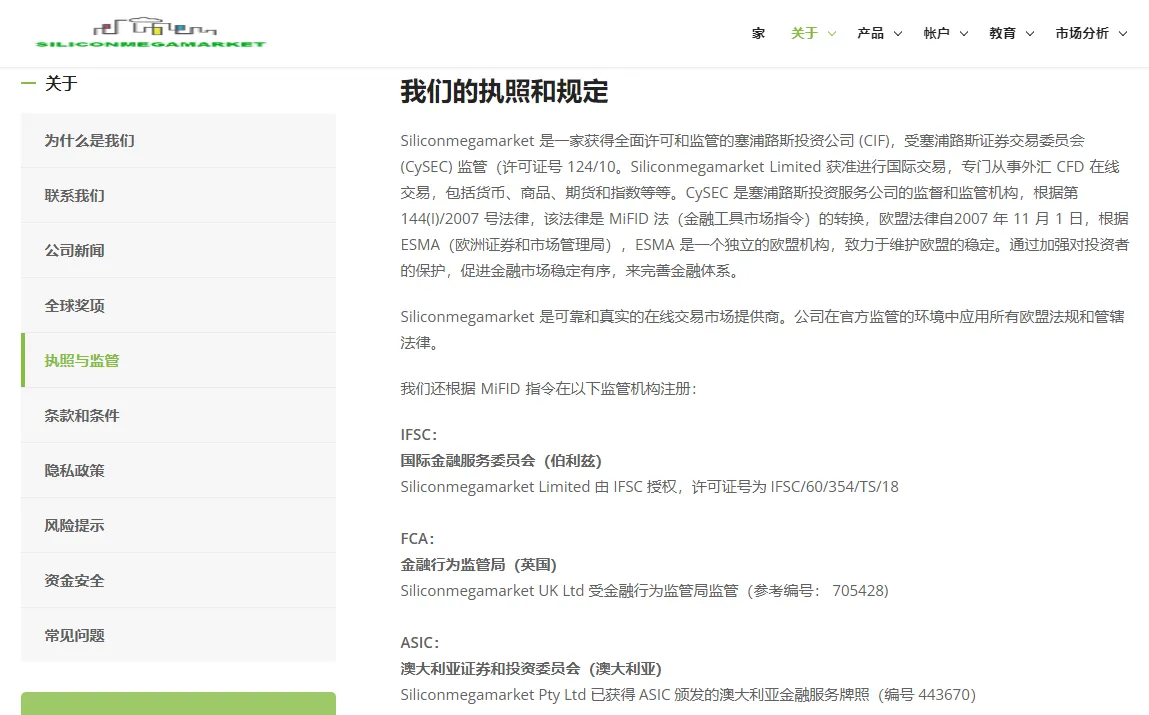The height and width of the screenshot is (715, 1149).
Task: Click the paragraph starting Siliconmegamarket 是可靠和真实
Action: coord(762,330)
